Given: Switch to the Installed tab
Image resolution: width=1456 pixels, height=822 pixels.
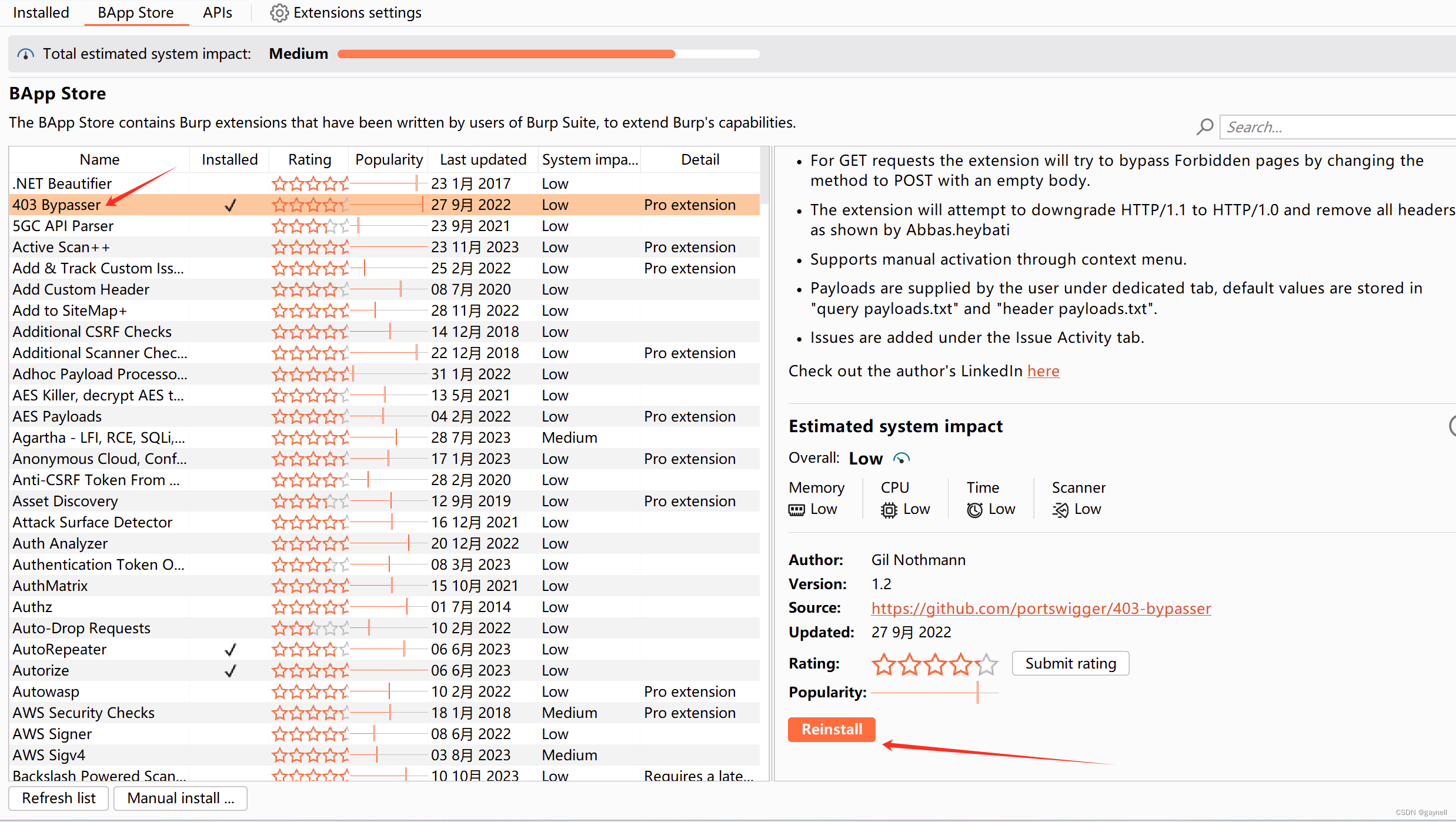Looking at the screenshot, I should pyautogui.click(x=41, y=13).
